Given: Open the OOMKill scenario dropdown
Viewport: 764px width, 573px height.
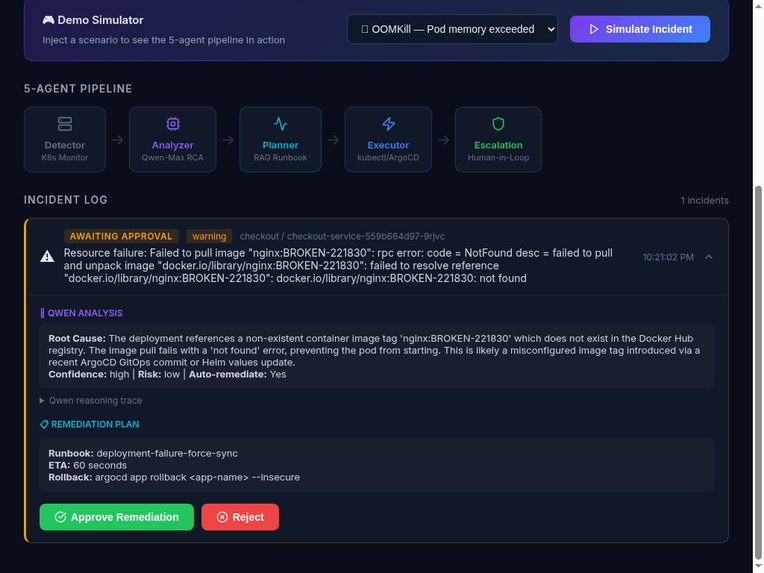Looking at the screenshot, I should 452,29.
